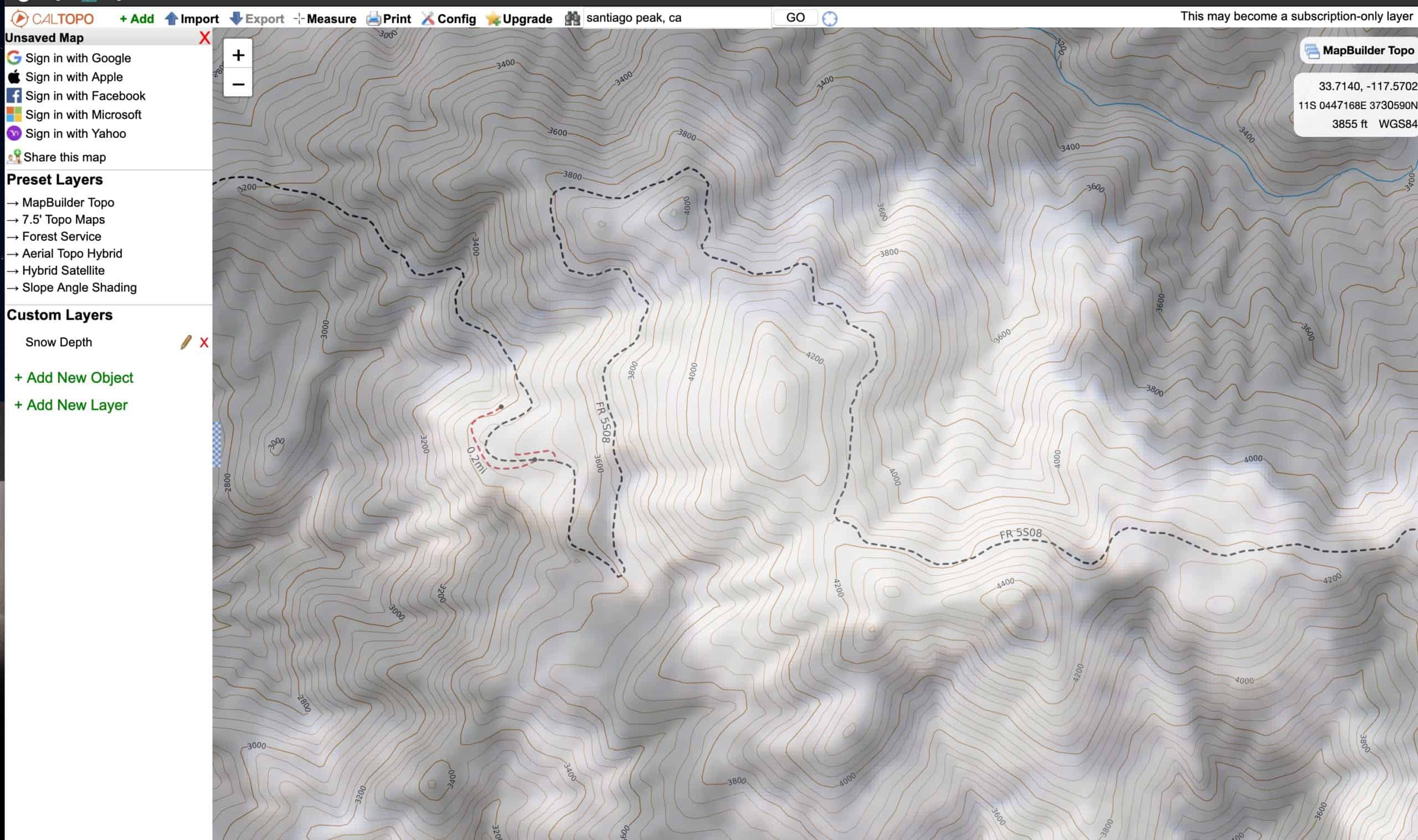
Task: Select Slope Angle Shading preset layer
Action: tap(79, 287)
